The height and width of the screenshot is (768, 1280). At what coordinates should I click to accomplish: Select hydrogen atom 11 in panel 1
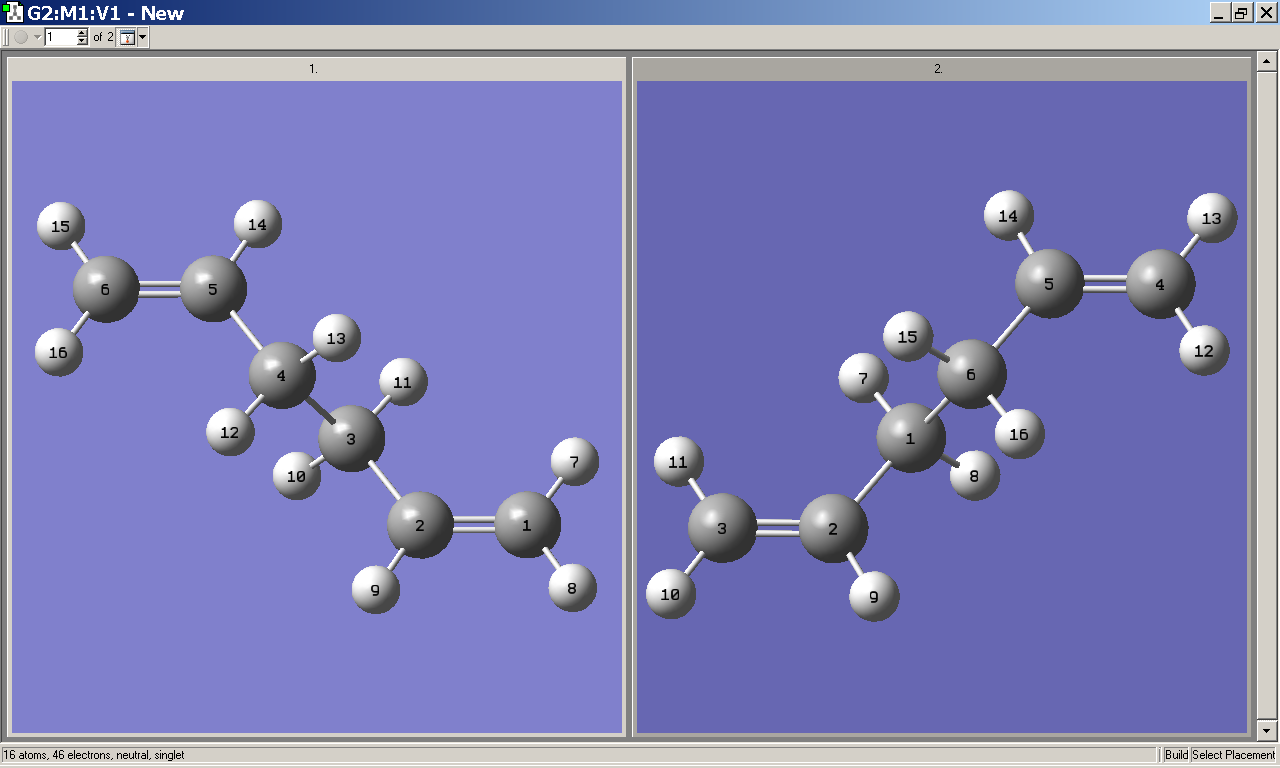(402, 382)
